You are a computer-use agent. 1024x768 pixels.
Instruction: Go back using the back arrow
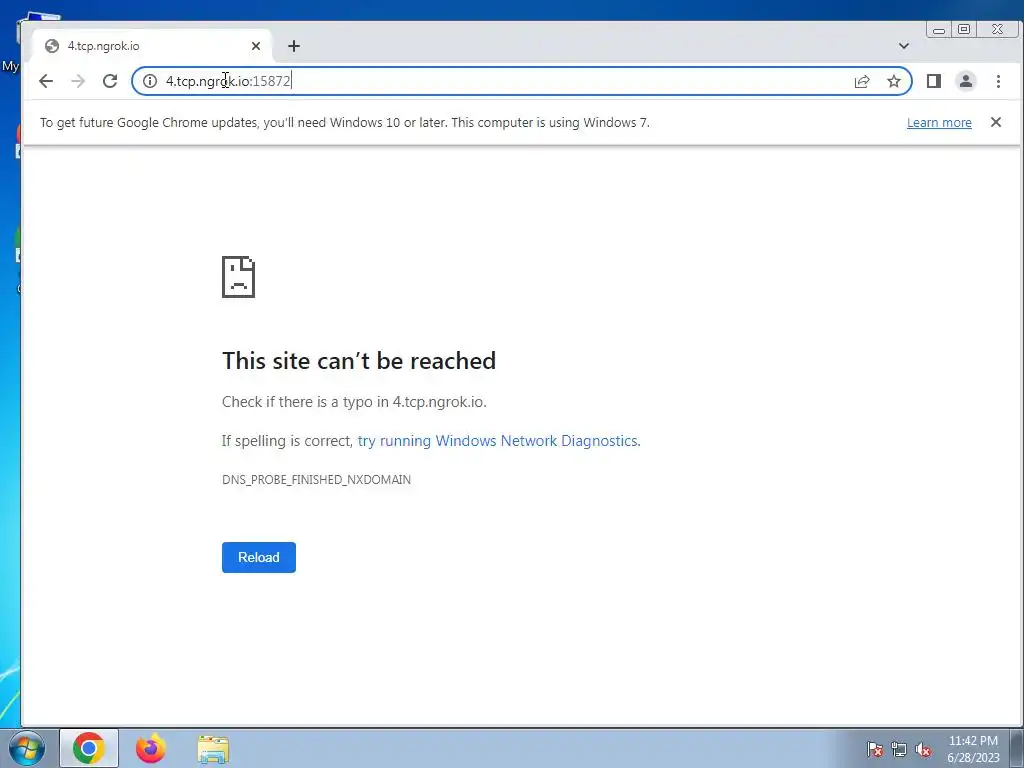click(46, 81)
